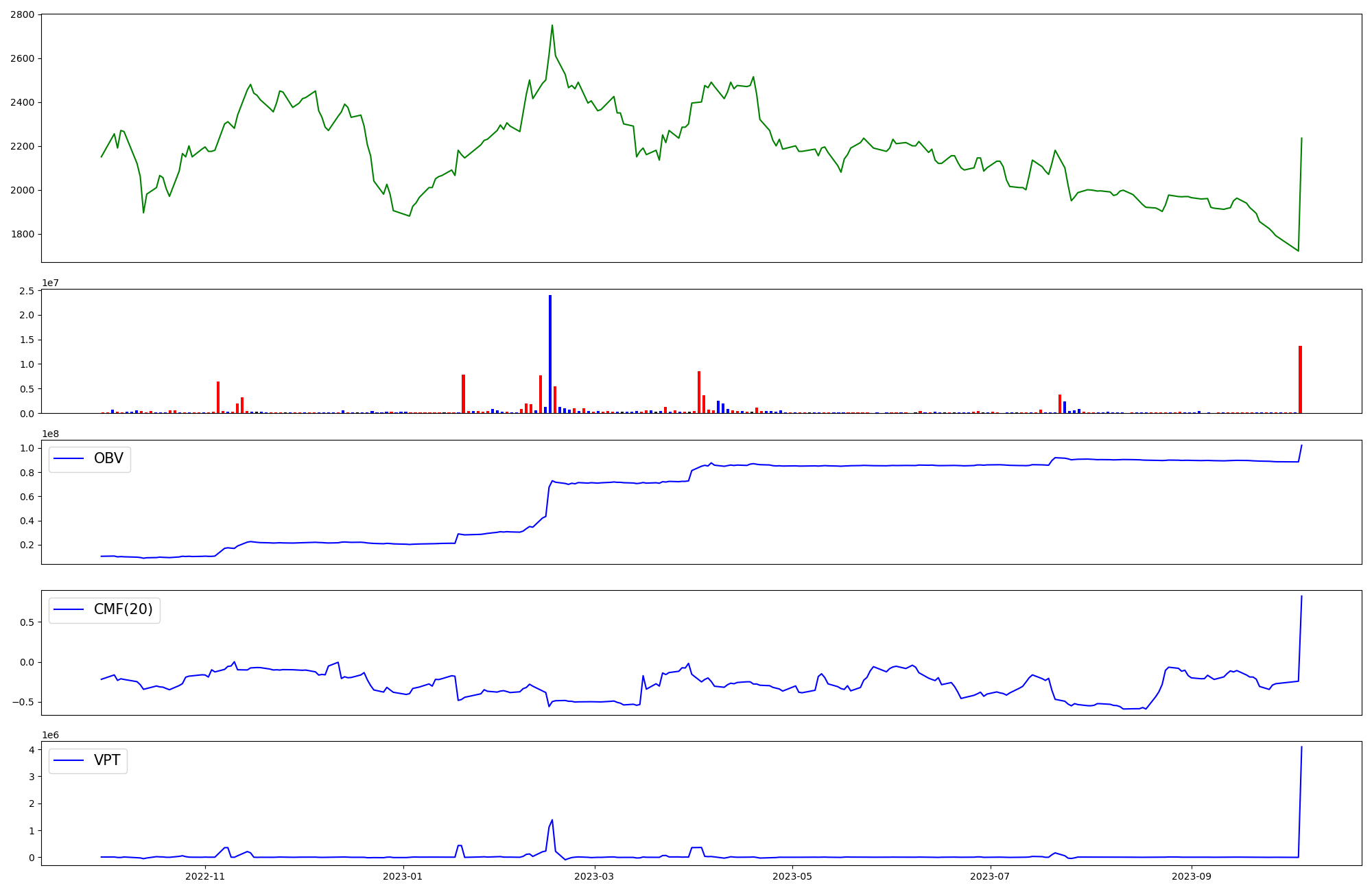Click the 2023-03 date tick label
The height and width of the screenshot is (892, 1372).
(x=594, y=876)
